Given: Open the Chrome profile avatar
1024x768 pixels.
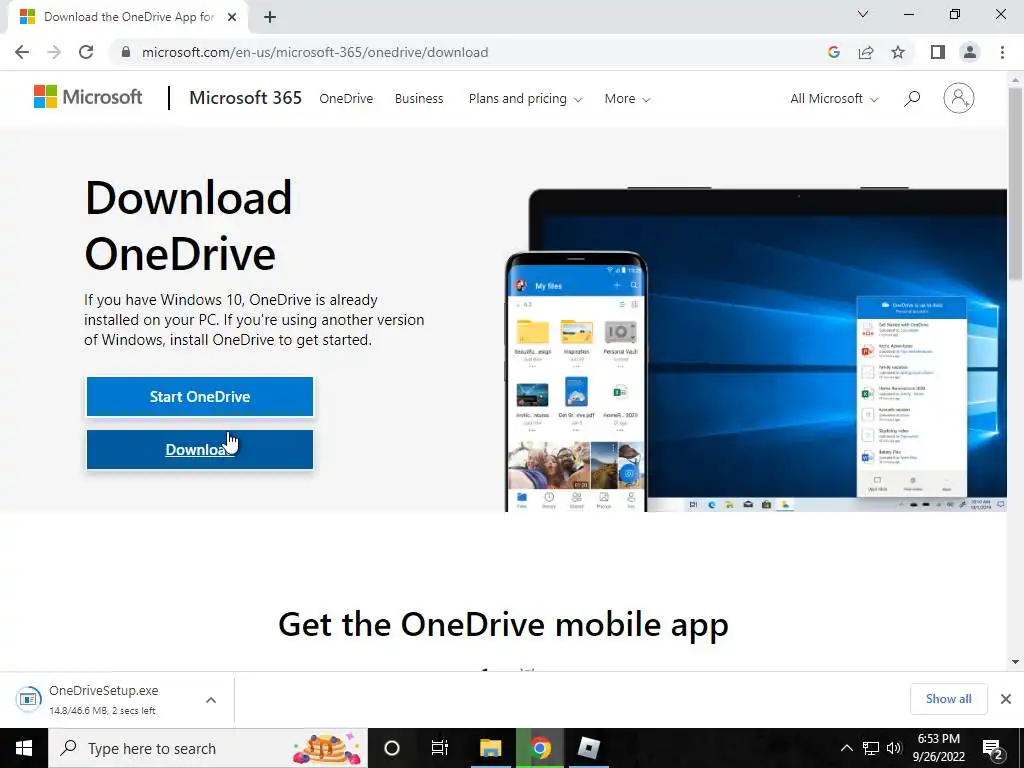Looking at the screenshot, I should point(970,52).
